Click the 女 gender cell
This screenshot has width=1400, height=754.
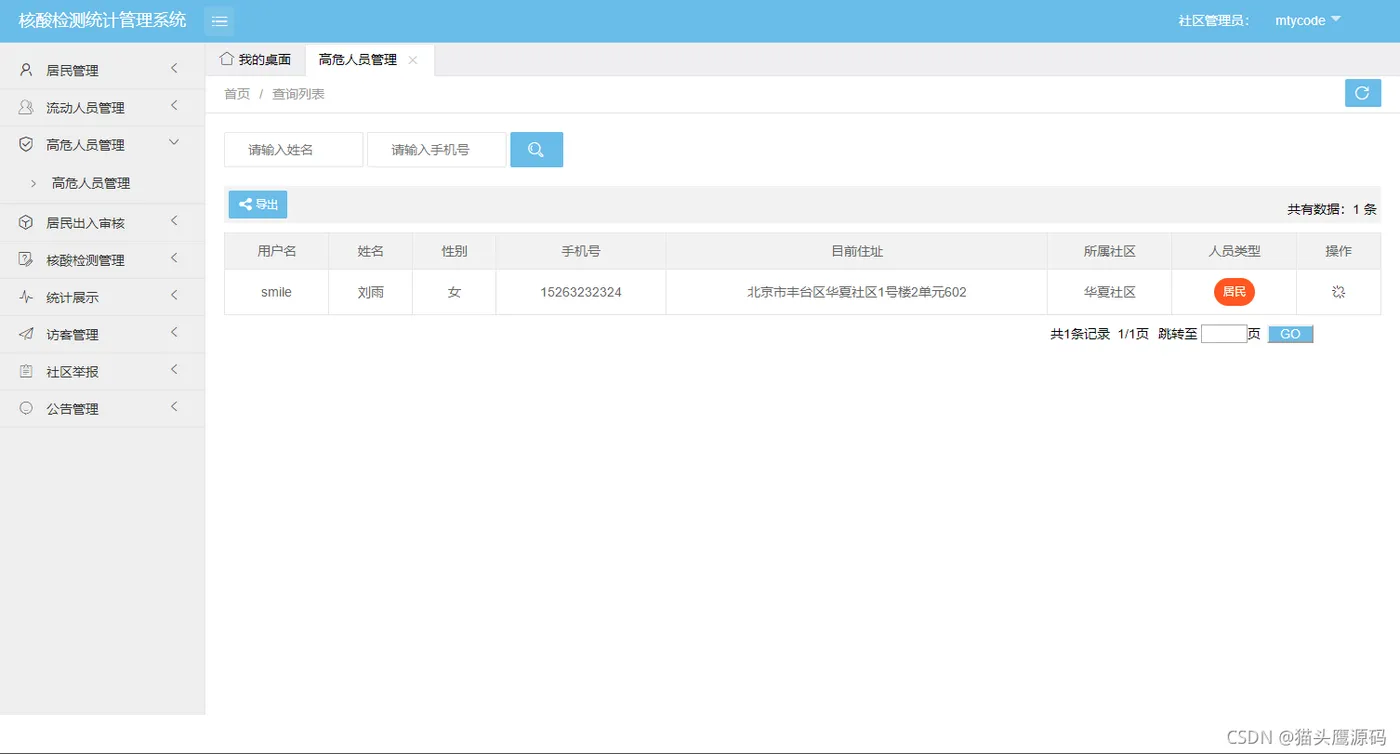(x=454, y=292)
